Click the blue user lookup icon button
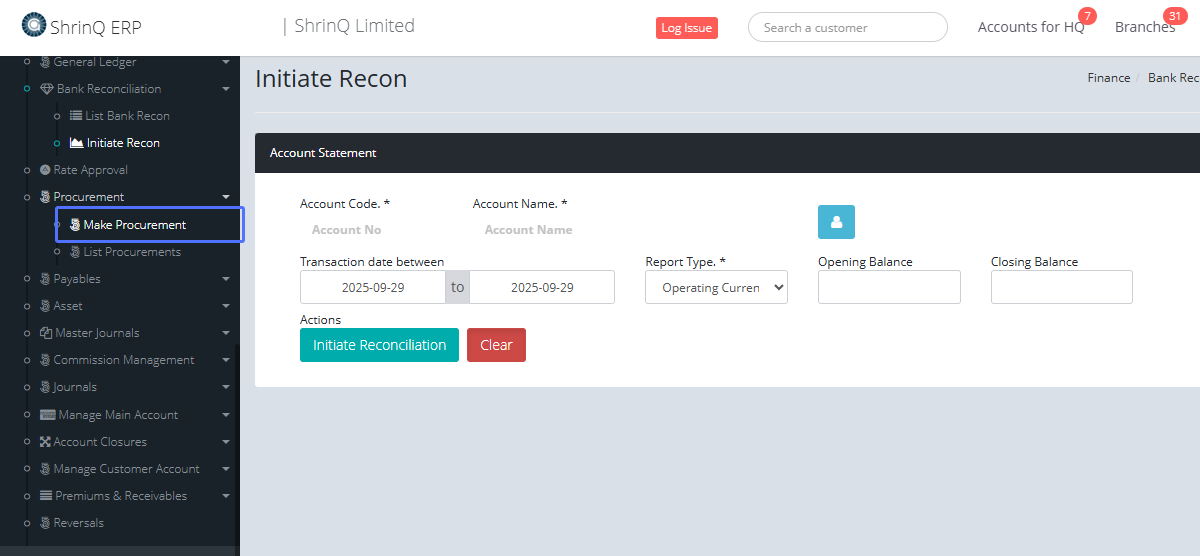 [836, 222]
